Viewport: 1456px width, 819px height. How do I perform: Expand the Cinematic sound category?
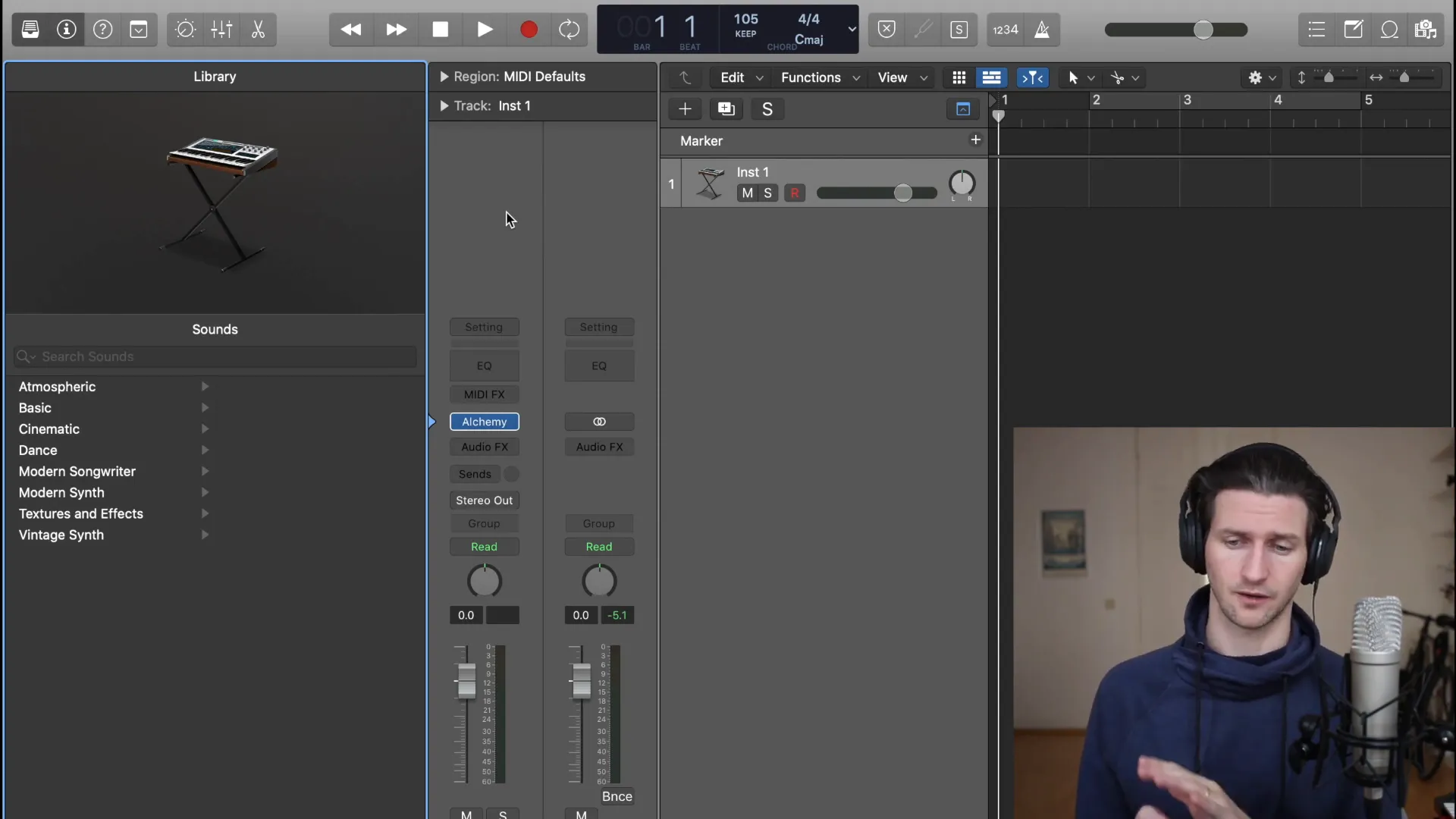(205, 429)
